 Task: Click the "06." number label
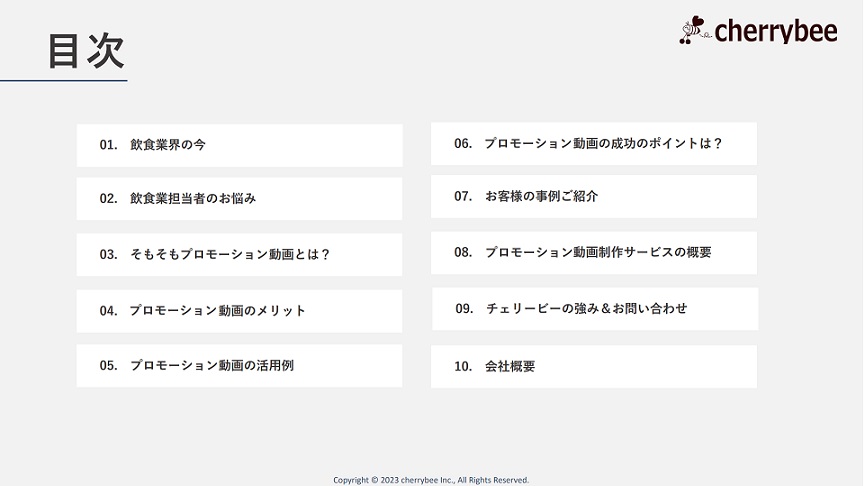pos(463,144)
